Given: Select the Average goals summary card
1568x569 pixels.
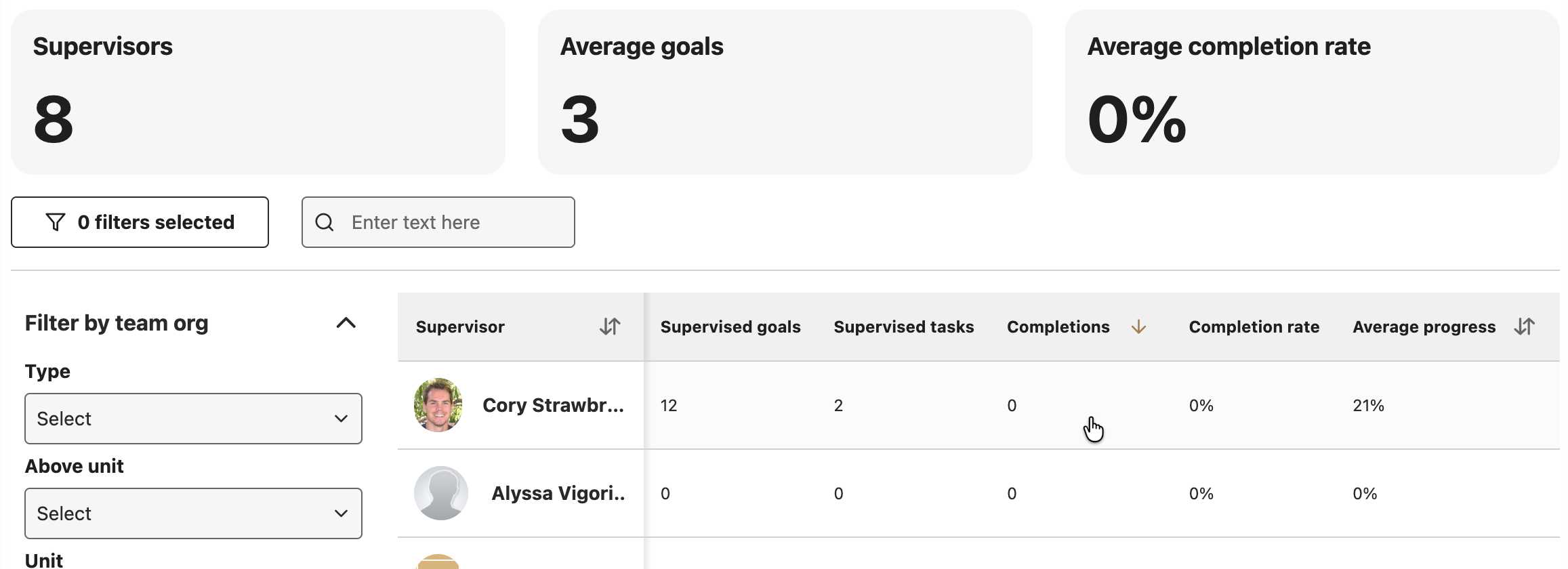Looking at the screenshot, I should (x=785, y=92).
